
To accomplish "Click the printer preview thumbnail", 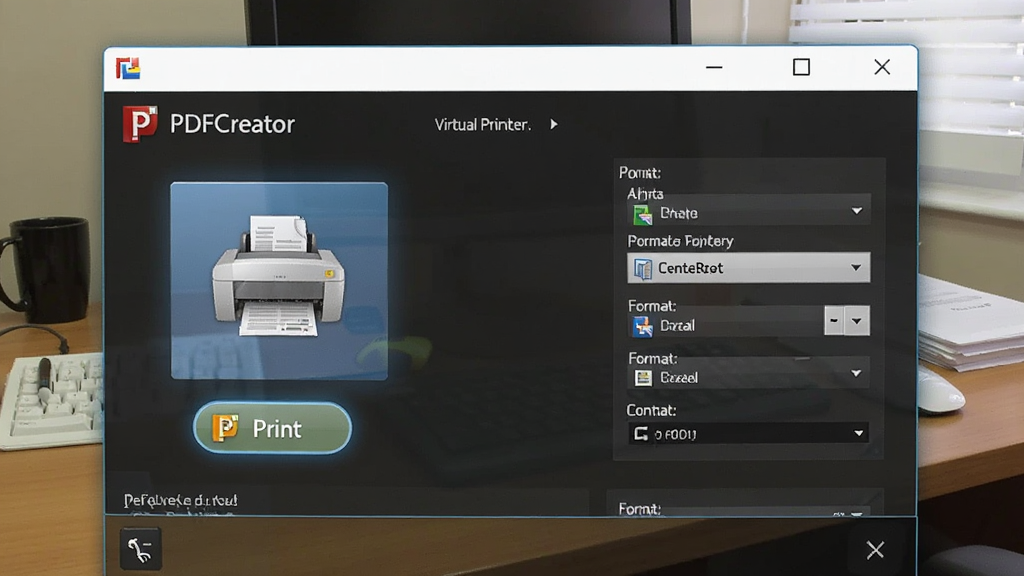I will click(x=279, y=281).
